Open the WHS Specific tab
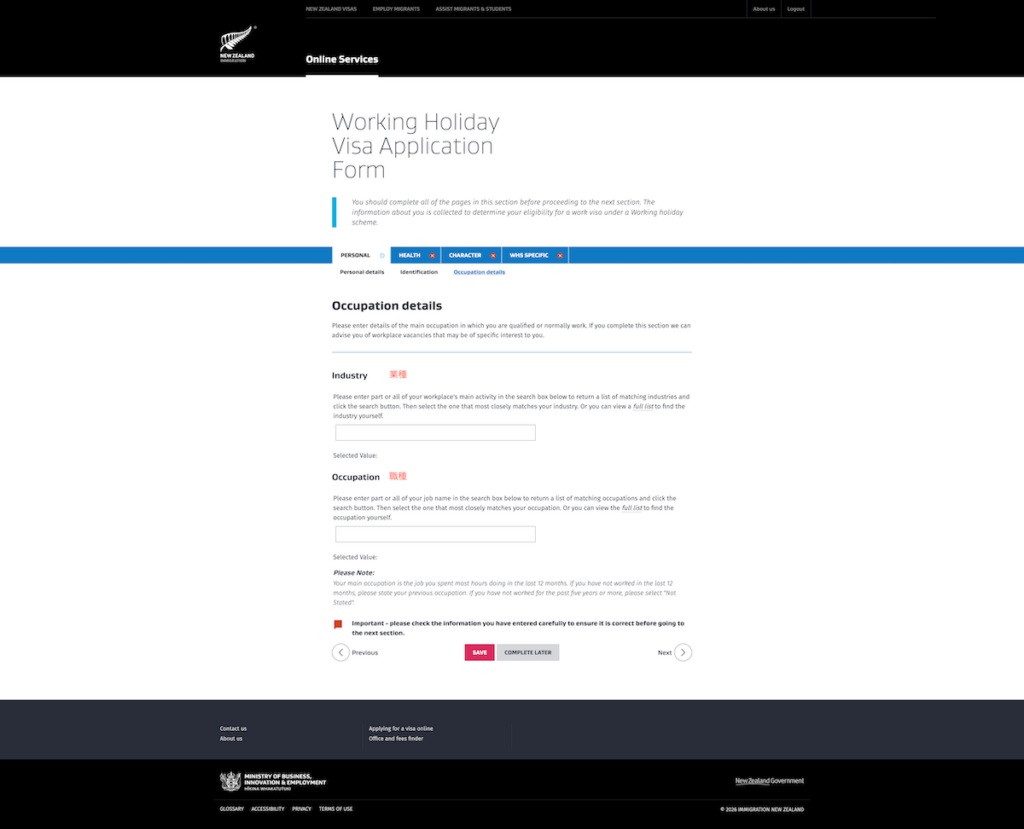Viewport: 1024px width, 829px height. coord(529,256)
